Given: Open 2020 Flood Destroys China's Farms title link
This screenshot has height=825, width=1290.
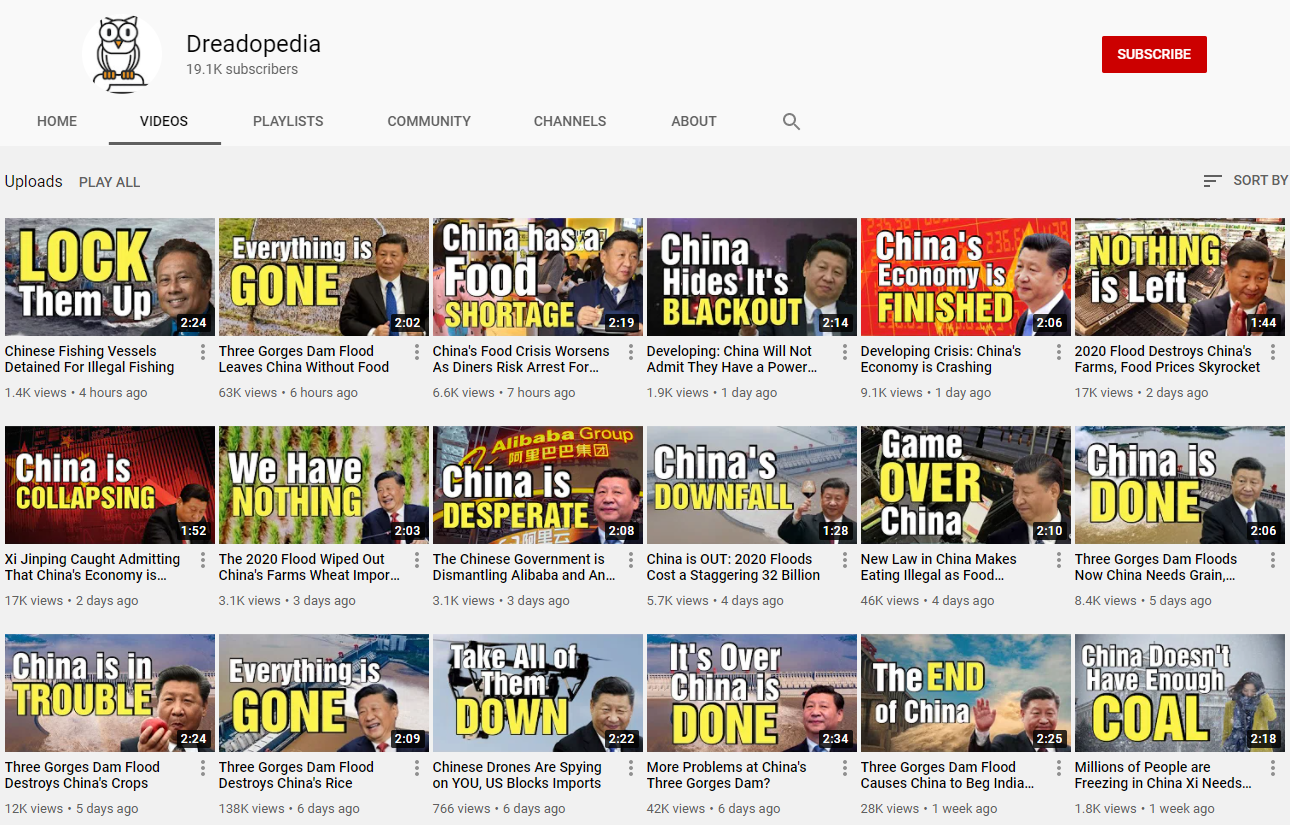Looking at the screenshot, I should tap(1168, 359).
